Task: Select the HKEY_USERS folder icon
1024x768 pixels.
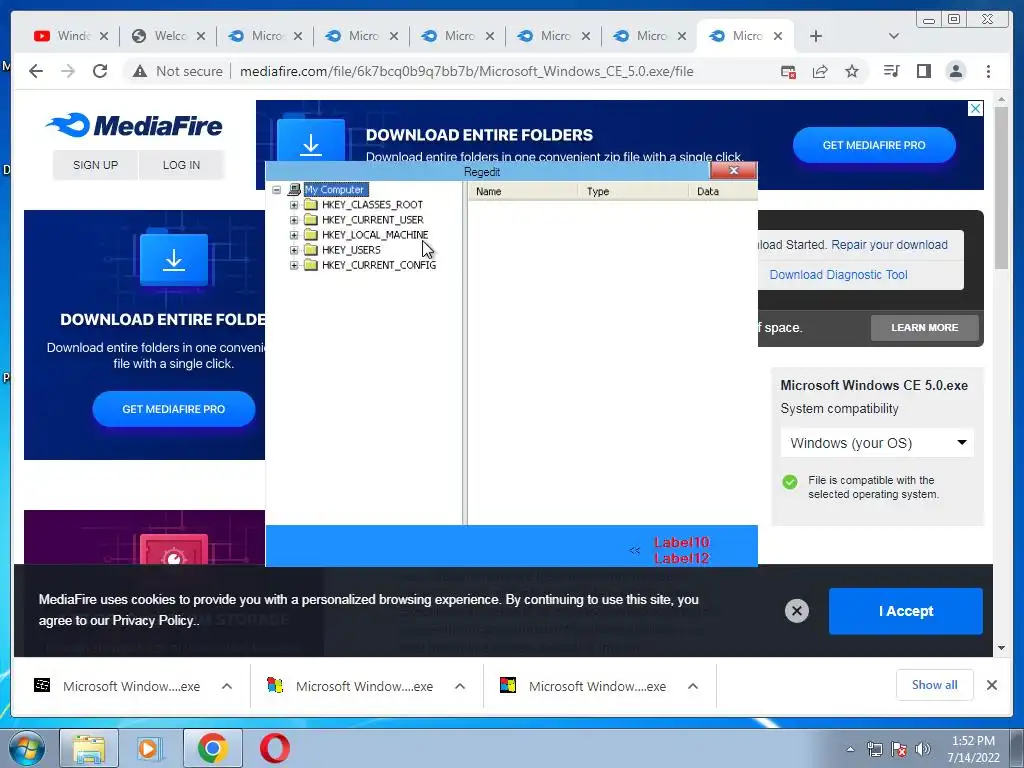Action: 311,250
